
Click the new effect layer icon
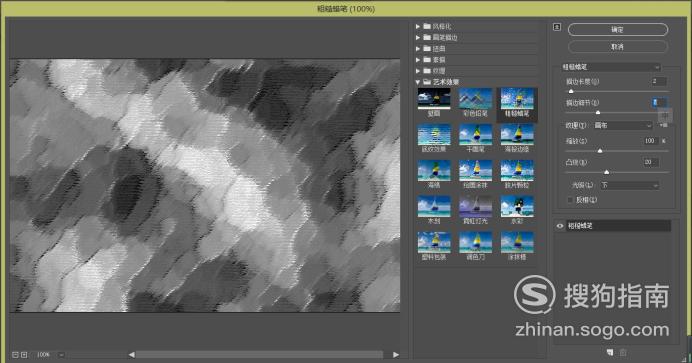click(x=610, y=352)
